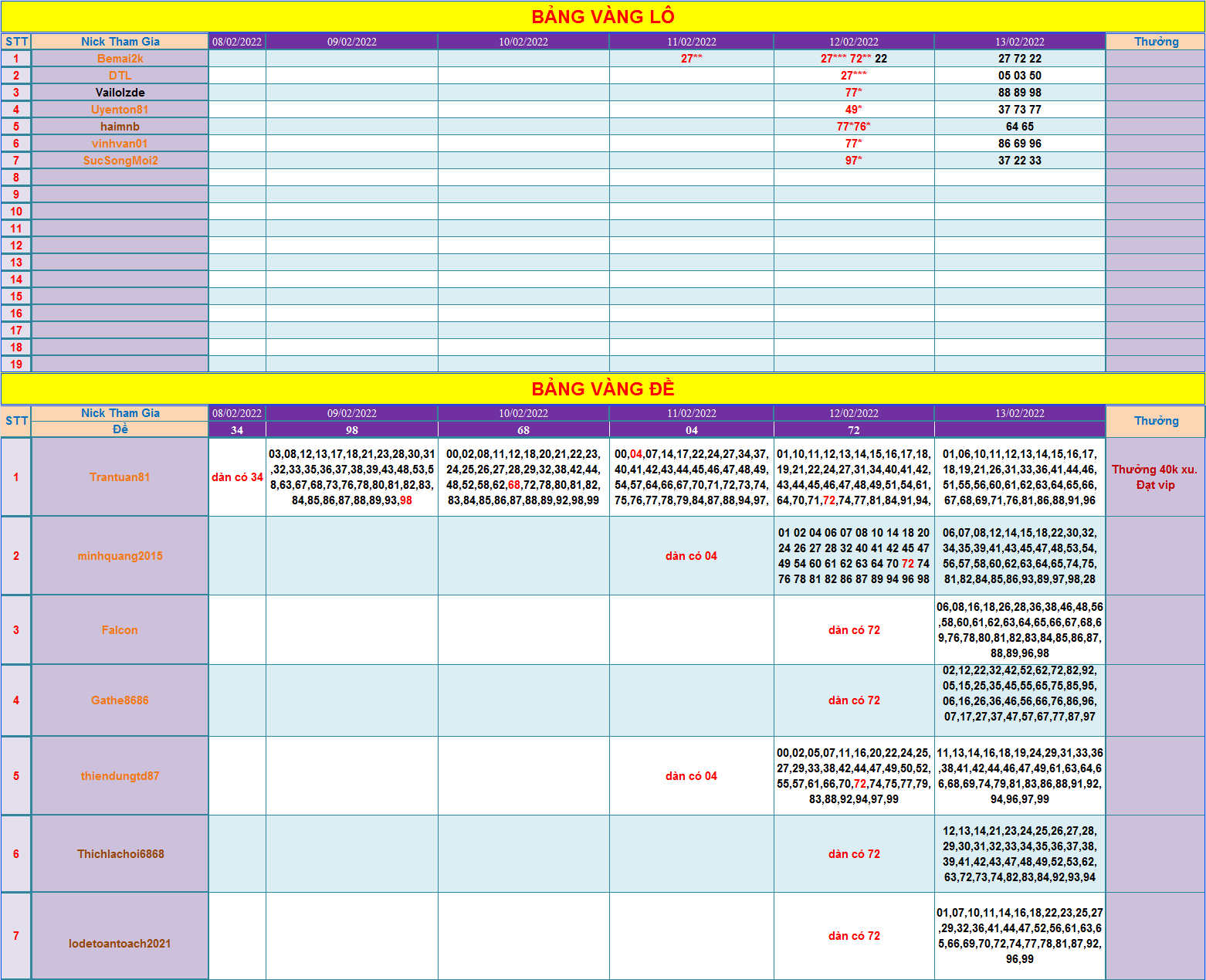The image size is (1206, 980).
Task: Select the SucSongMoi2 nickname cell
Action: [x=120, y=161]
